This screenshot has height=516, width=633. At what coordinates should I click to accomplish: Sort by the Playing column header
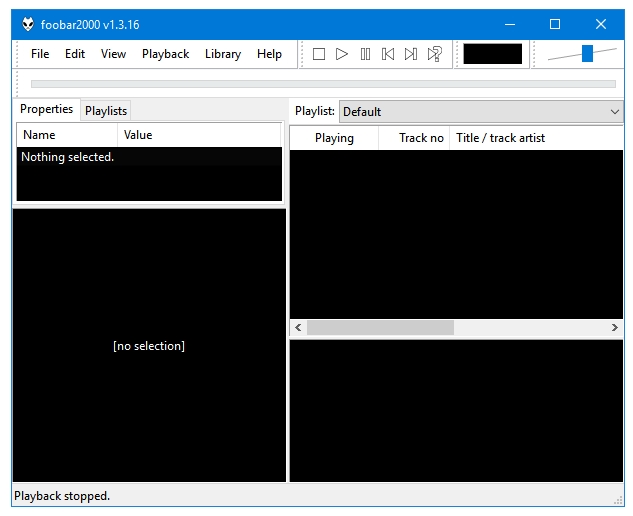[x=334, y=138]
